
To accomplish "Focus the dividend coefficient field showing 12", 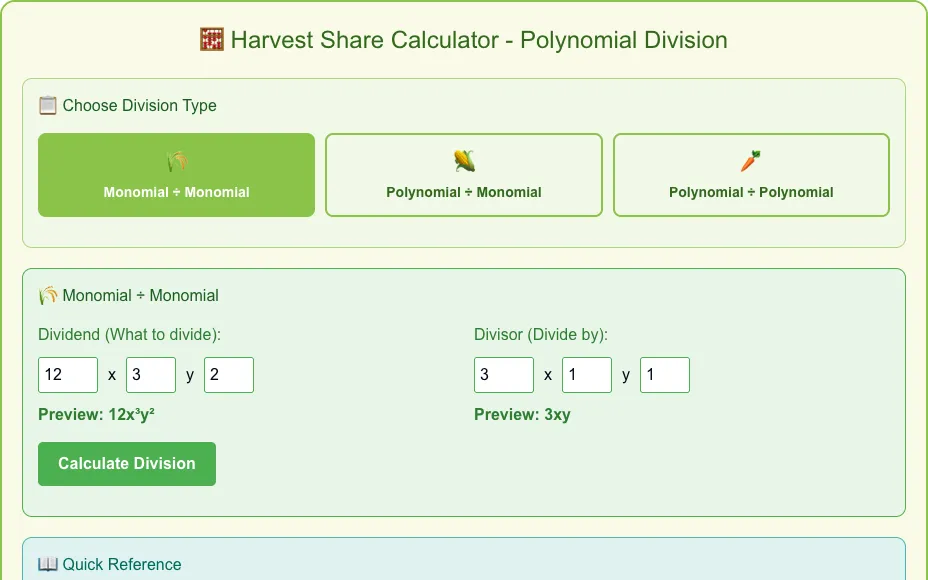I will [68, 375].
